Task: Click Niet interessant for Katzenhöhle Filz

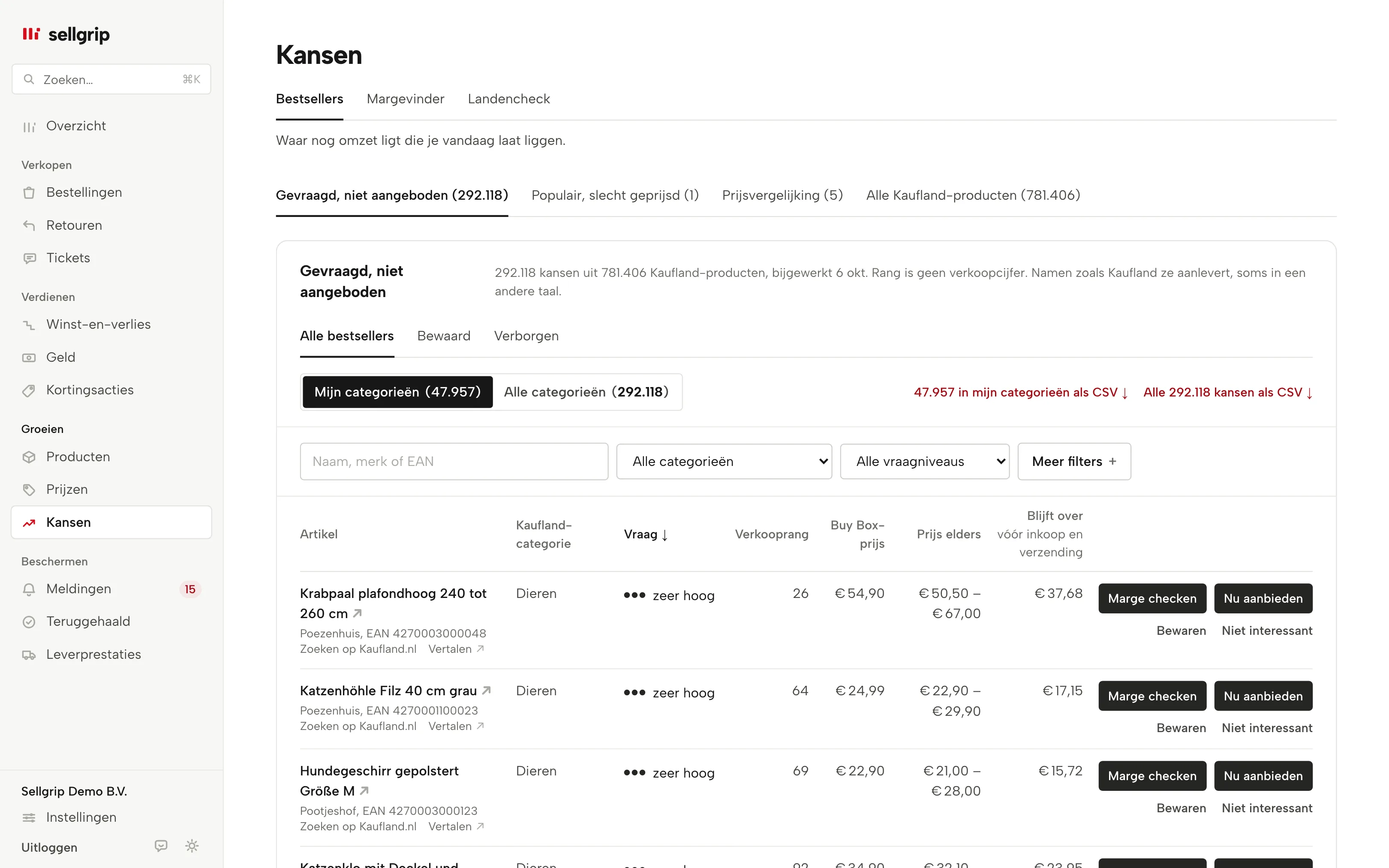Action: click(x=1267, y=729)
